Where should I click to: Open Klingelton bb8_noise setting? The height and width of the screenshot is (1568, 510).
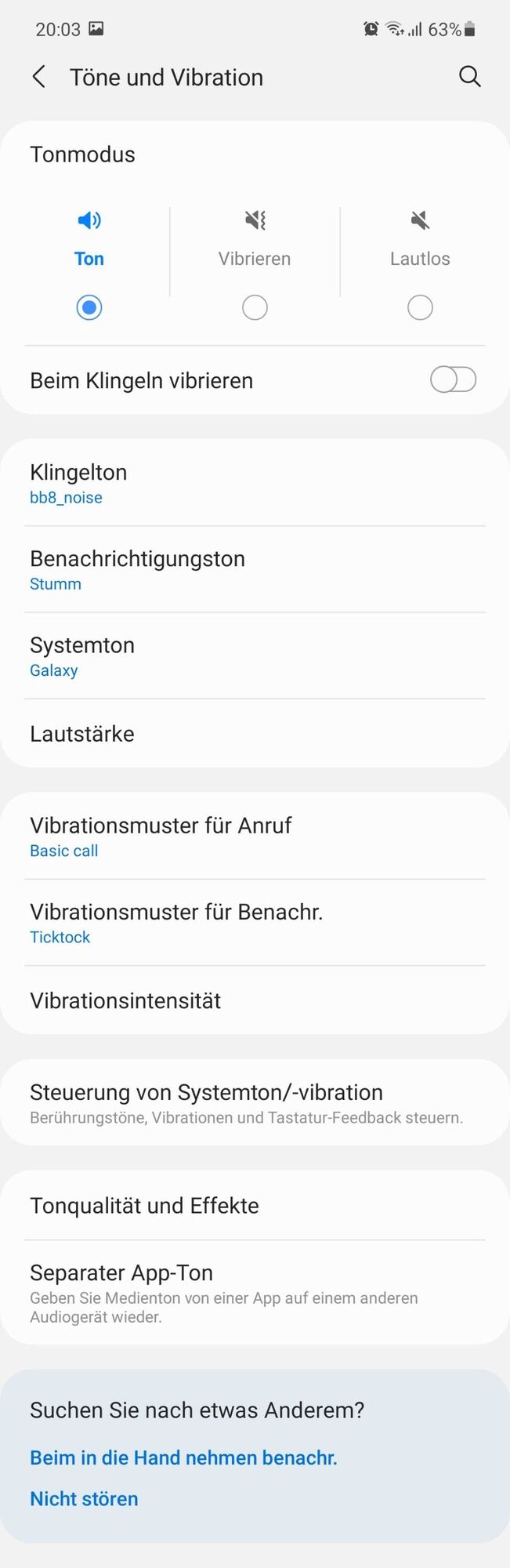[255, 483]
